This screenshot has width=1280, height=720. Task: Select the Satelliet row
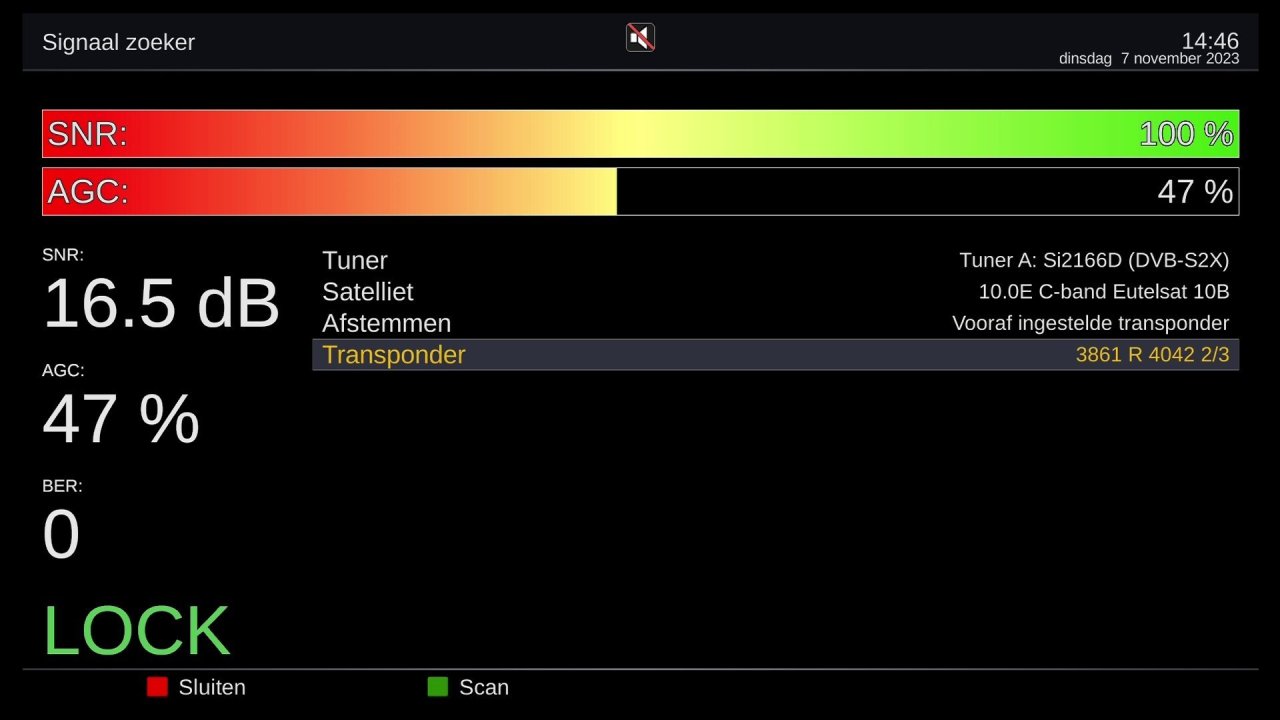point(367,292)
